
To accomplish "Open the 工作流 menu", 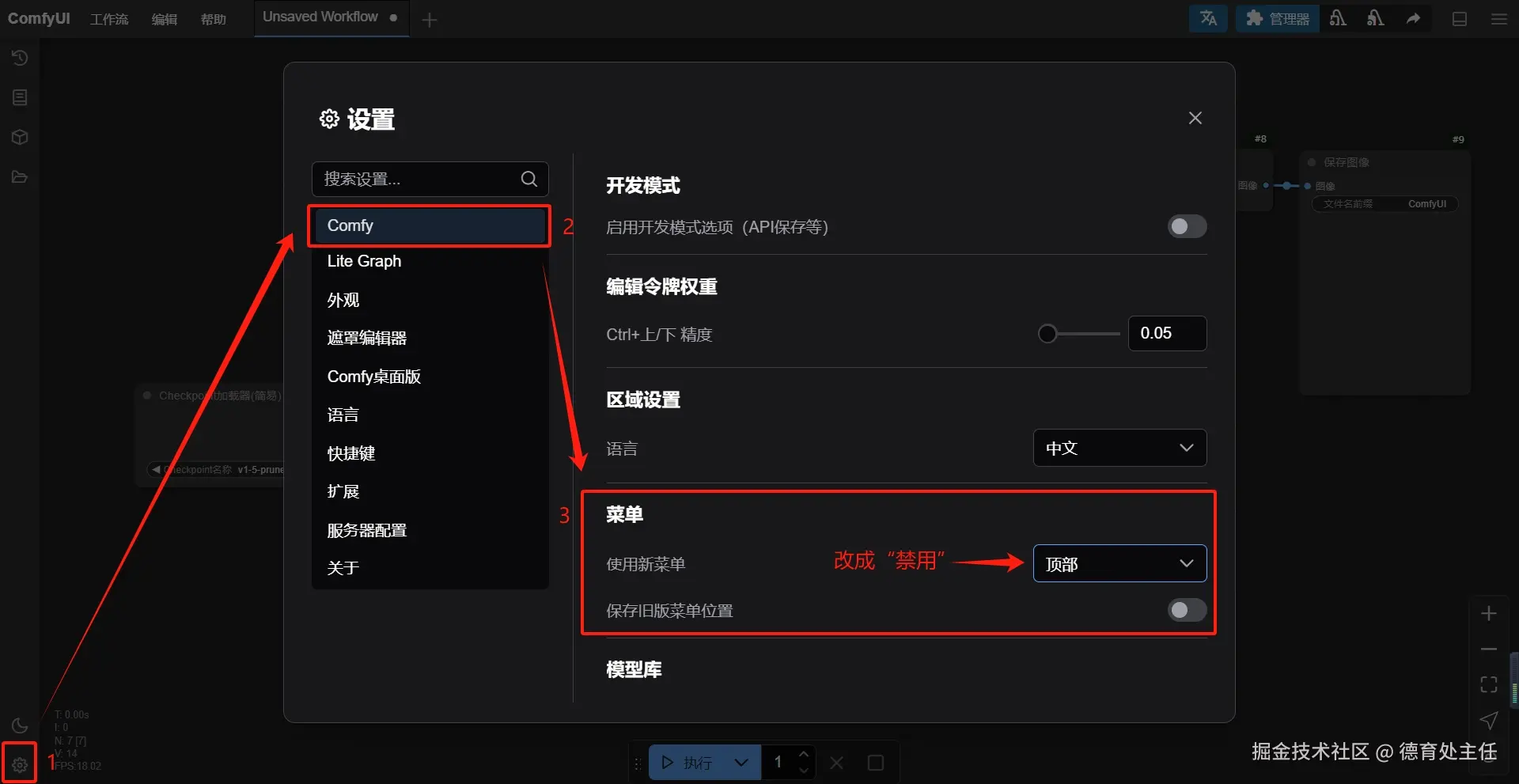I will tap(109, 19).
